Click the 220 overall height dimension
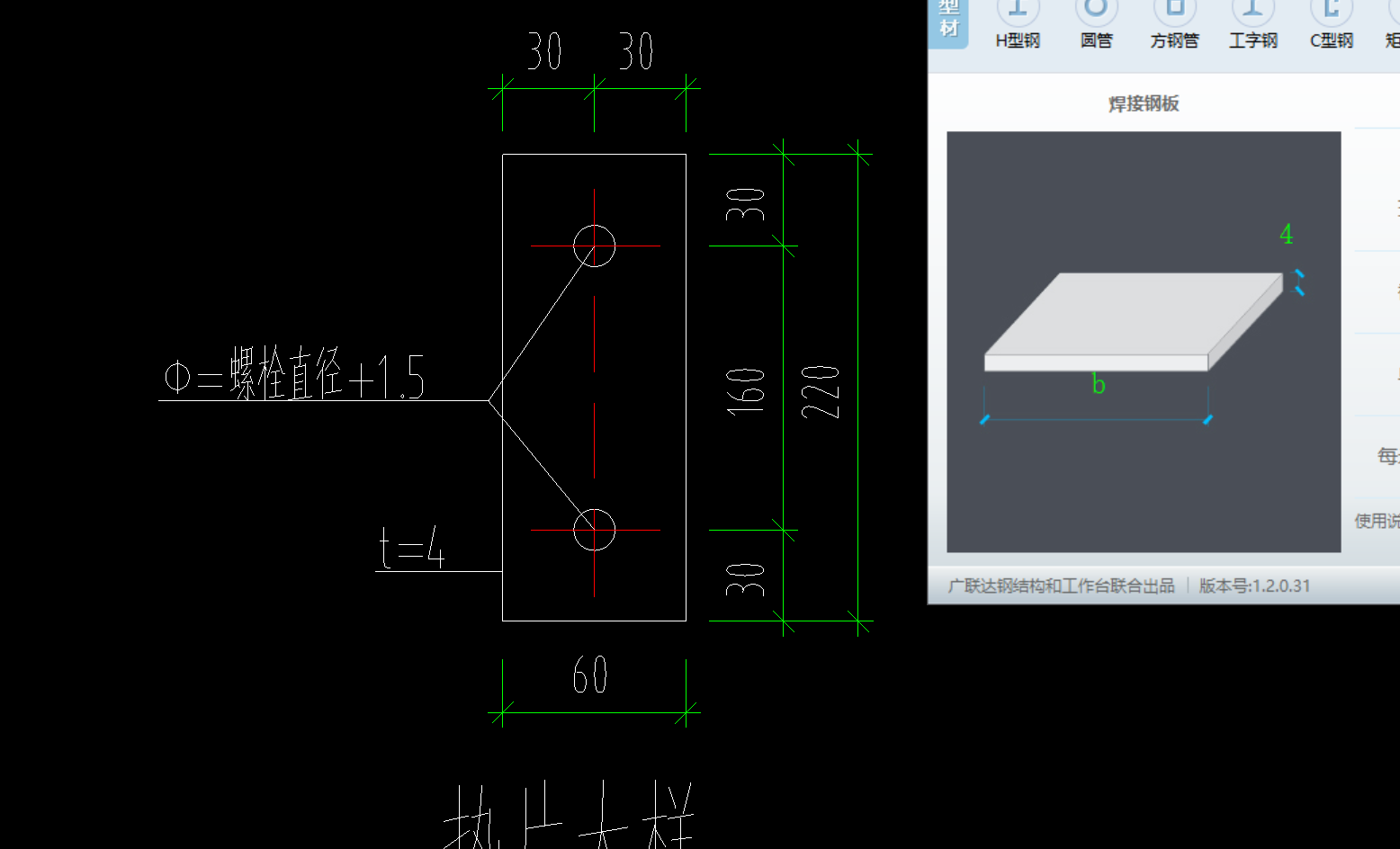Viewport: 1400px width, 849px height. point(821,391)
